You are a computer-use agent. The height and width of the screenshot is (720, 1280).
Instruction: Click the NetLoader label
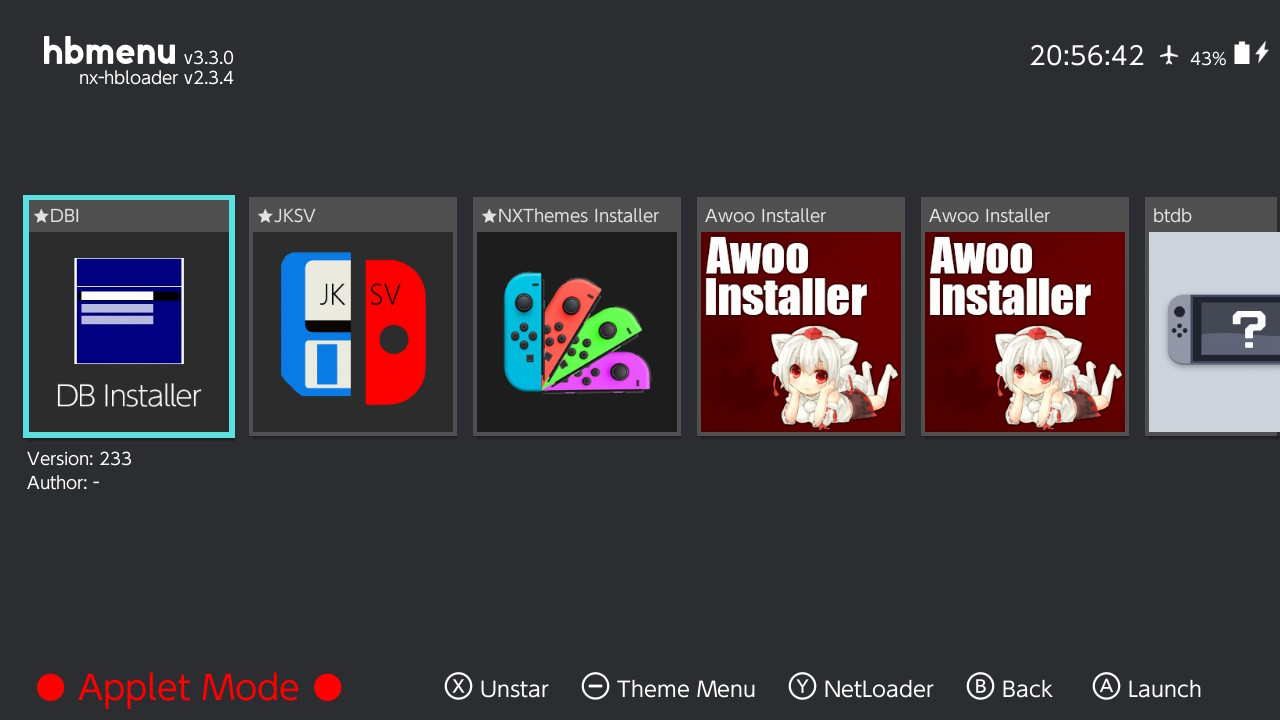pyautogui.click(x=879, y=689)
